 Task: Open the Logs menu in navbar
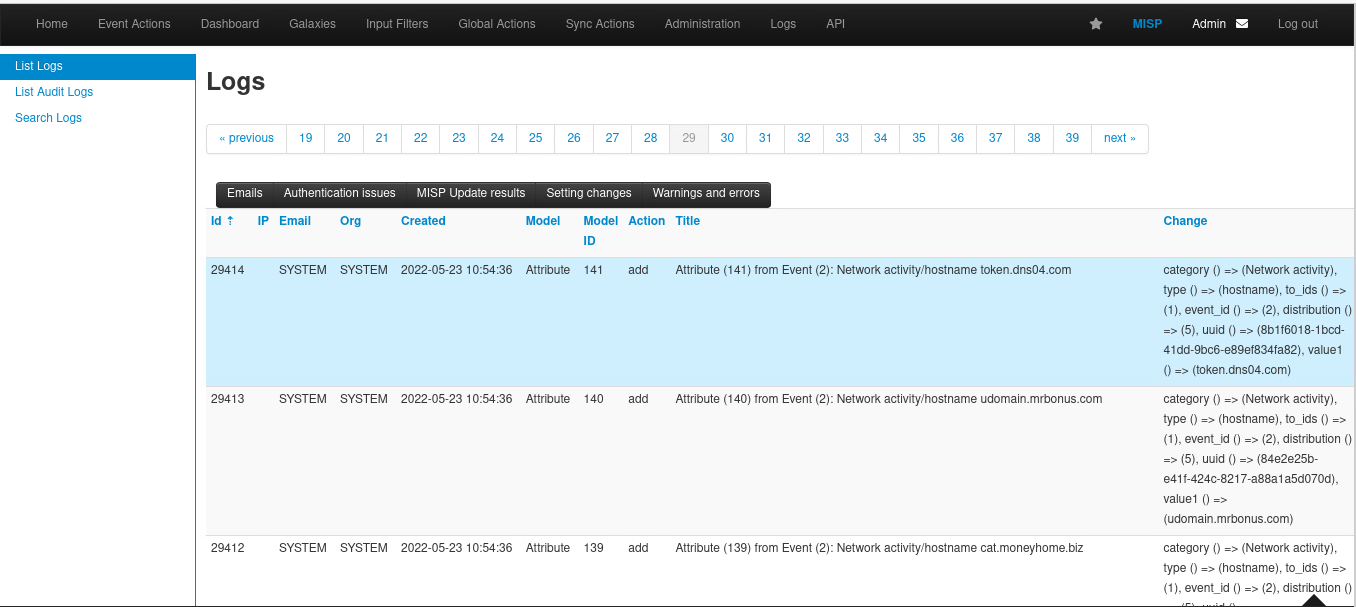(783, 24)
